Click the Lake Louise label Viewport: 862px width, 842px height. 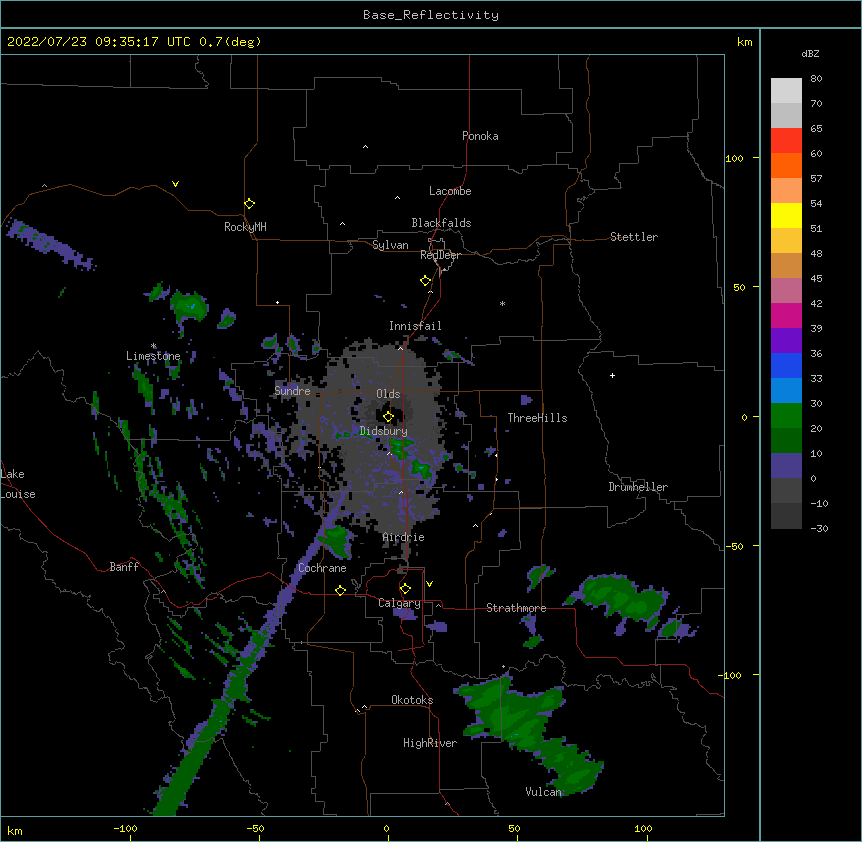pos(18,484)
